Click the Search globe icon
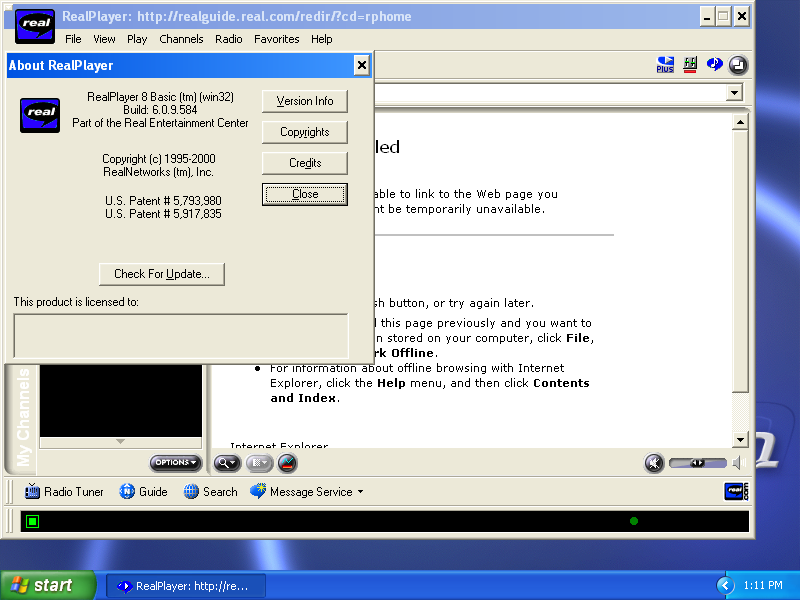800x600 pixels. (191, 491)
